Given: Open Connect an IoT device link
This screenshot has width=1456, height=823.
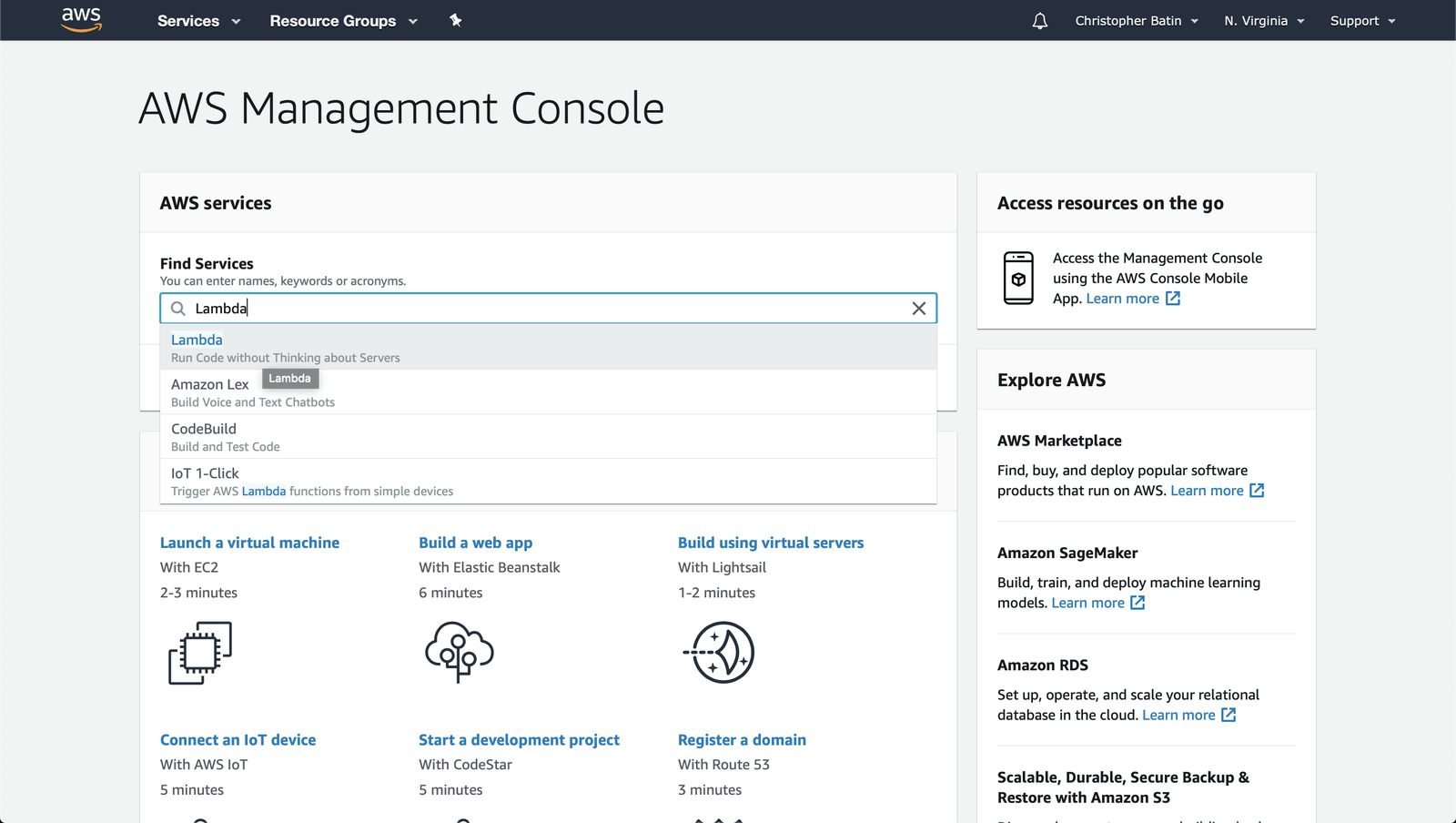Looking at the screenshot, I should coord(238,740).
